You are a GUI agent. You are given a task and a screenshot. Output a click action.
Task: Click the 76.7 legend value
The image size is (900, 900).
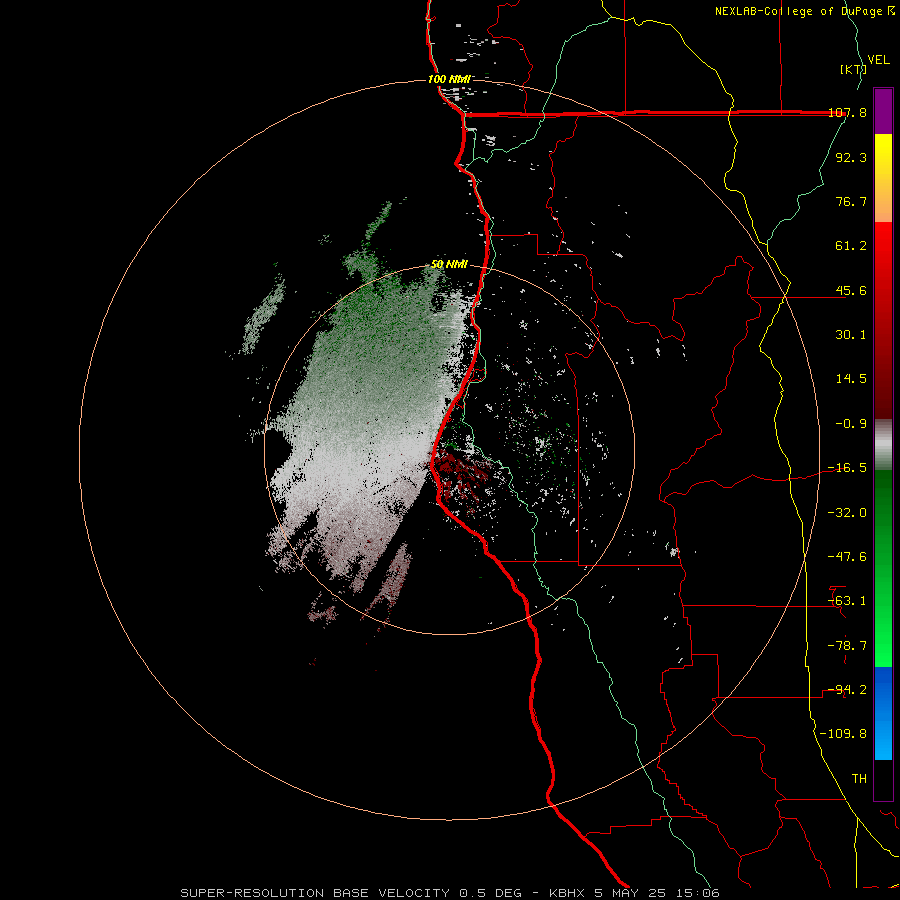[851, 201]
